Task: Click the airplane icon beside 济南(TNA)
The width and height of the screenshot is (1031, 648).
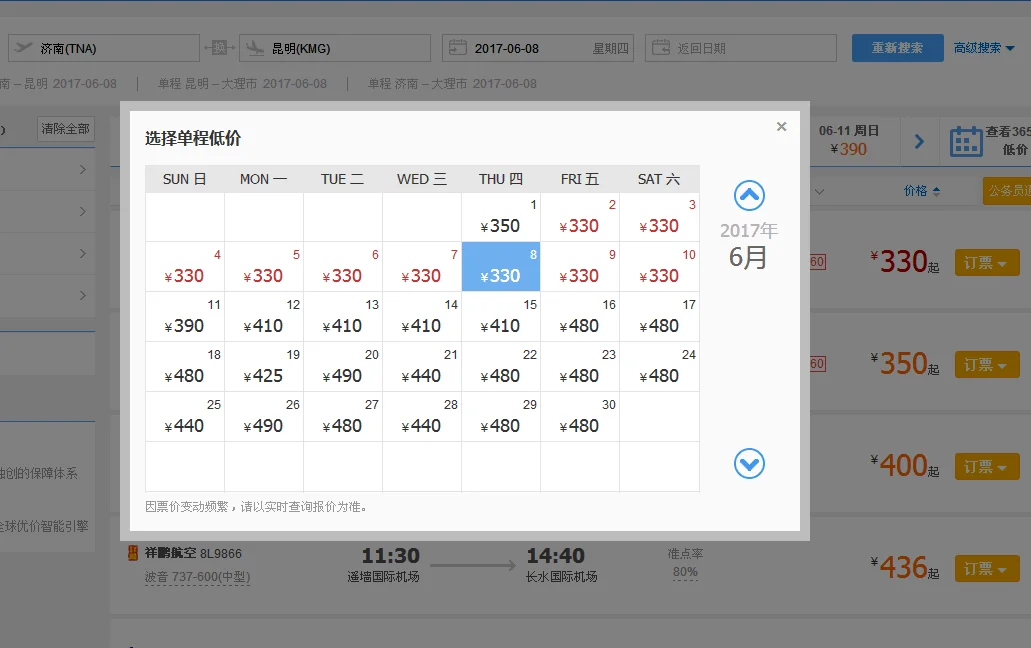Action: tap(22, 47)
